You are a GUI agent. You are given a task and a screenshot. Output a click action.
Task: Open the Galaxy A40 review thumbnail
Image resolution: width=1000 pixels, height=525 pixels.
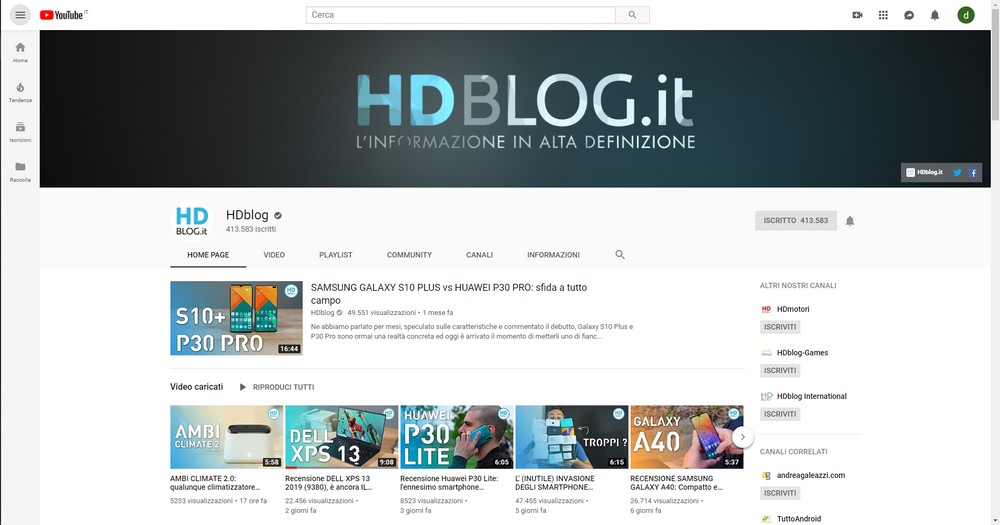(686, 437)
